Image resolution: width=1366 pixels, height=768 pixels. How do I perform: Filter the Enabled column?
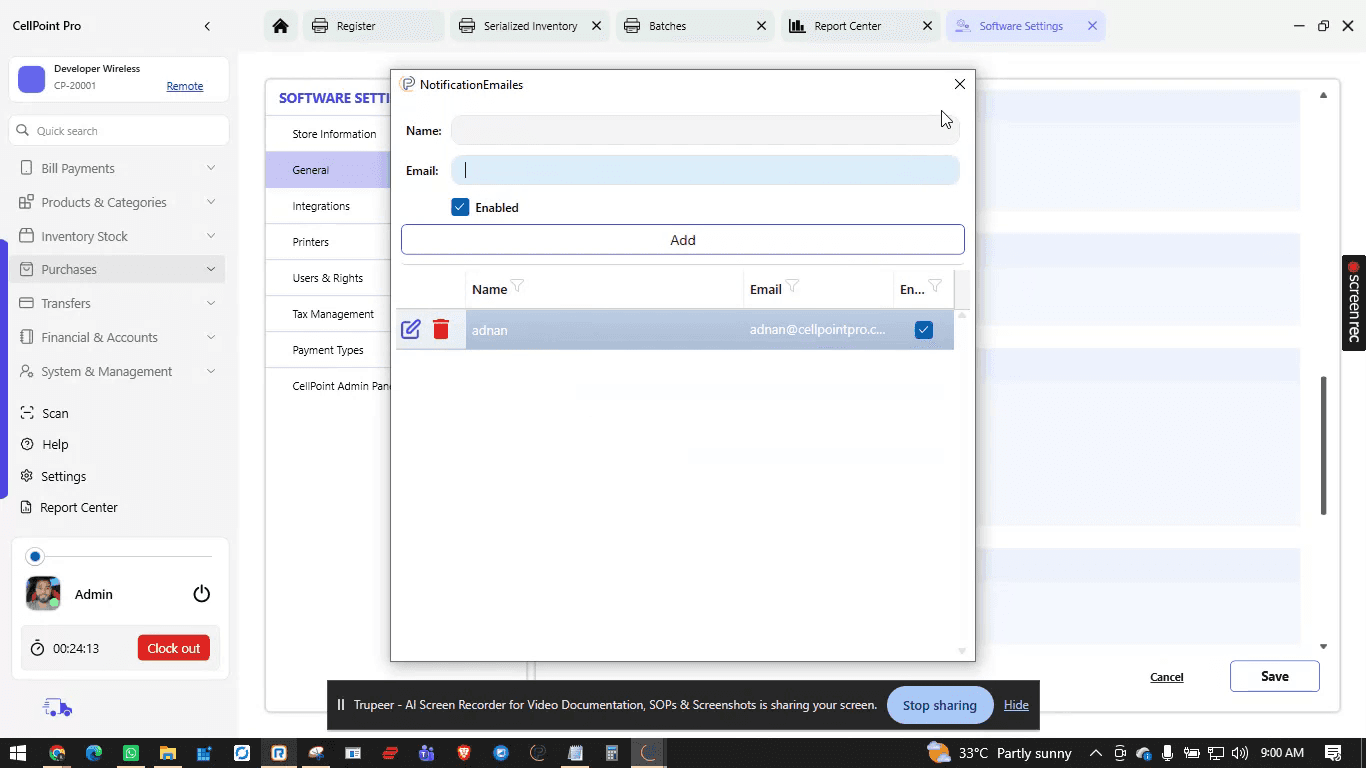(x=935, y=287)
